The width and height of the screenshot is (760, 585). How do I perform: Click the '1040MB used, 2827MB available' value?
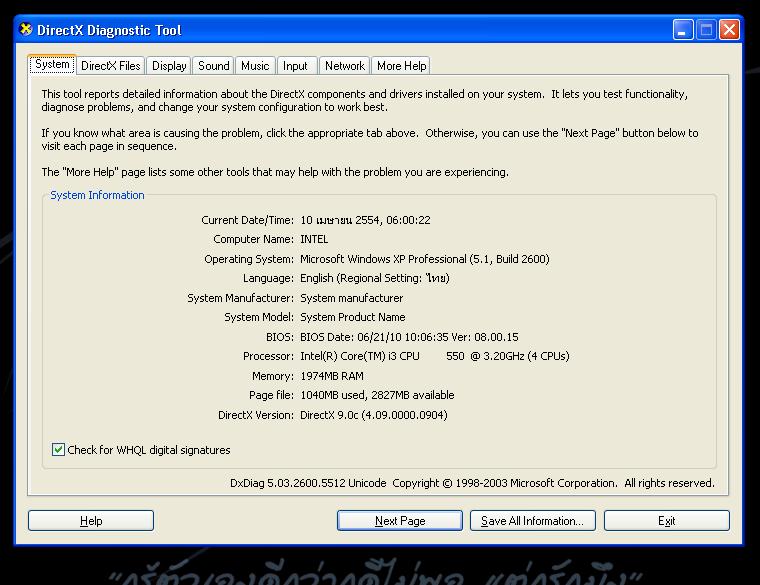[377, 395]
